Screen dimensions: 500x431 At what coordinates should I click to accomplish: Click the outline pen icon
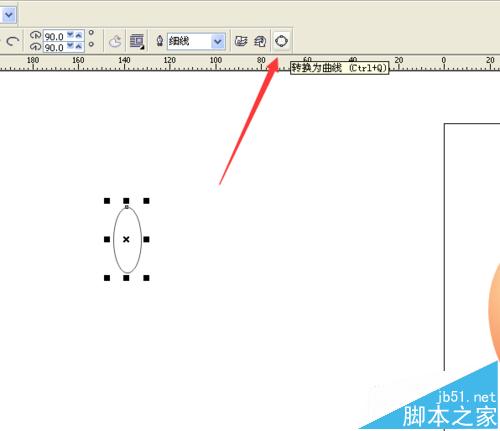tap(160, 41)
